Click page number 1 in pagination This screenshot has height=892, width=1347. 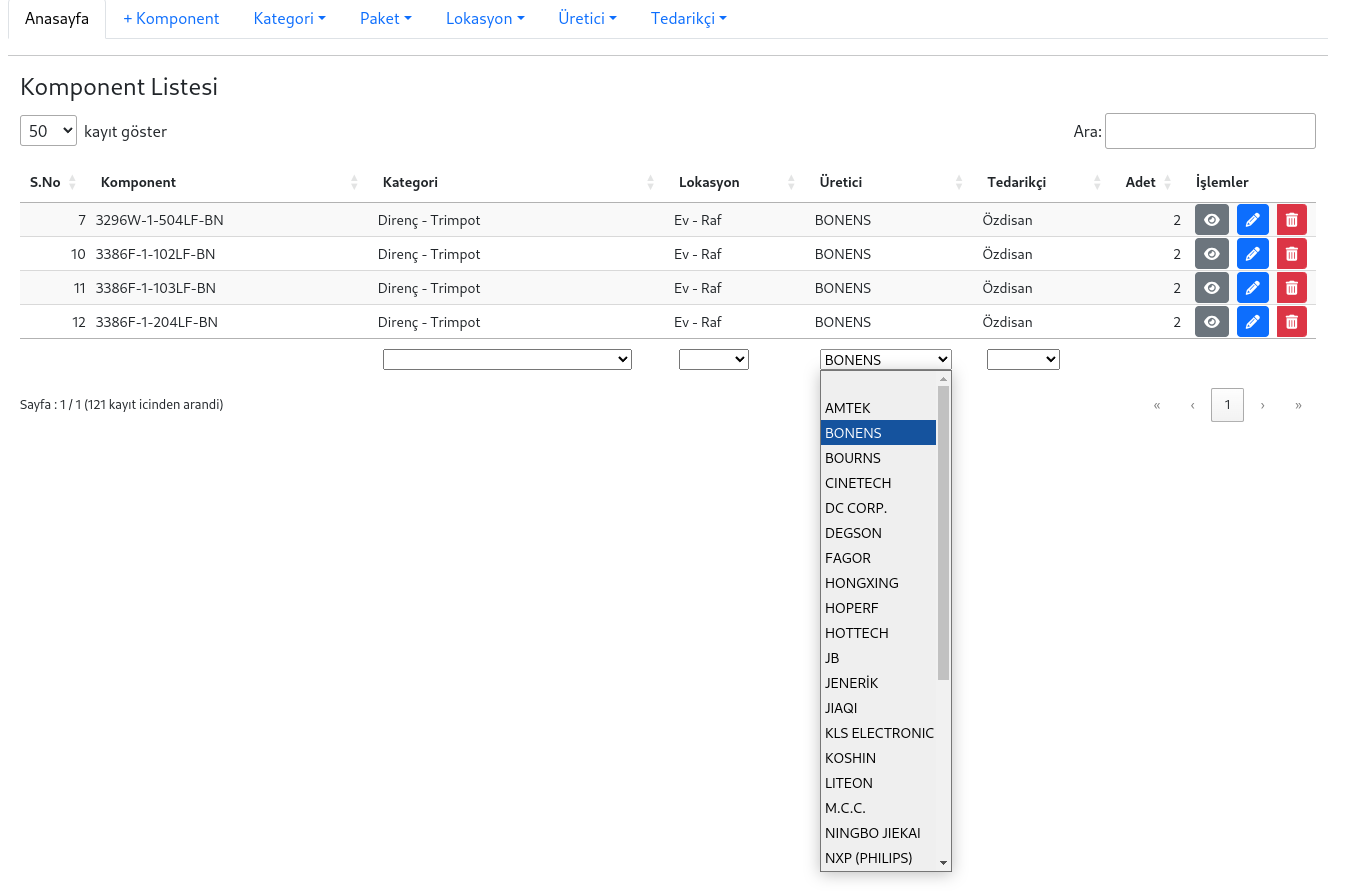click(1227, 405)
